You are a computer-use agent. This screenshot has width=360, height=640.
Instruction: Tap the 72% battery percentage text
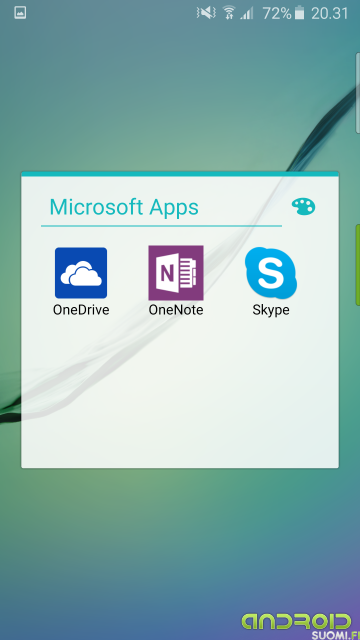(x=277, y=13)
